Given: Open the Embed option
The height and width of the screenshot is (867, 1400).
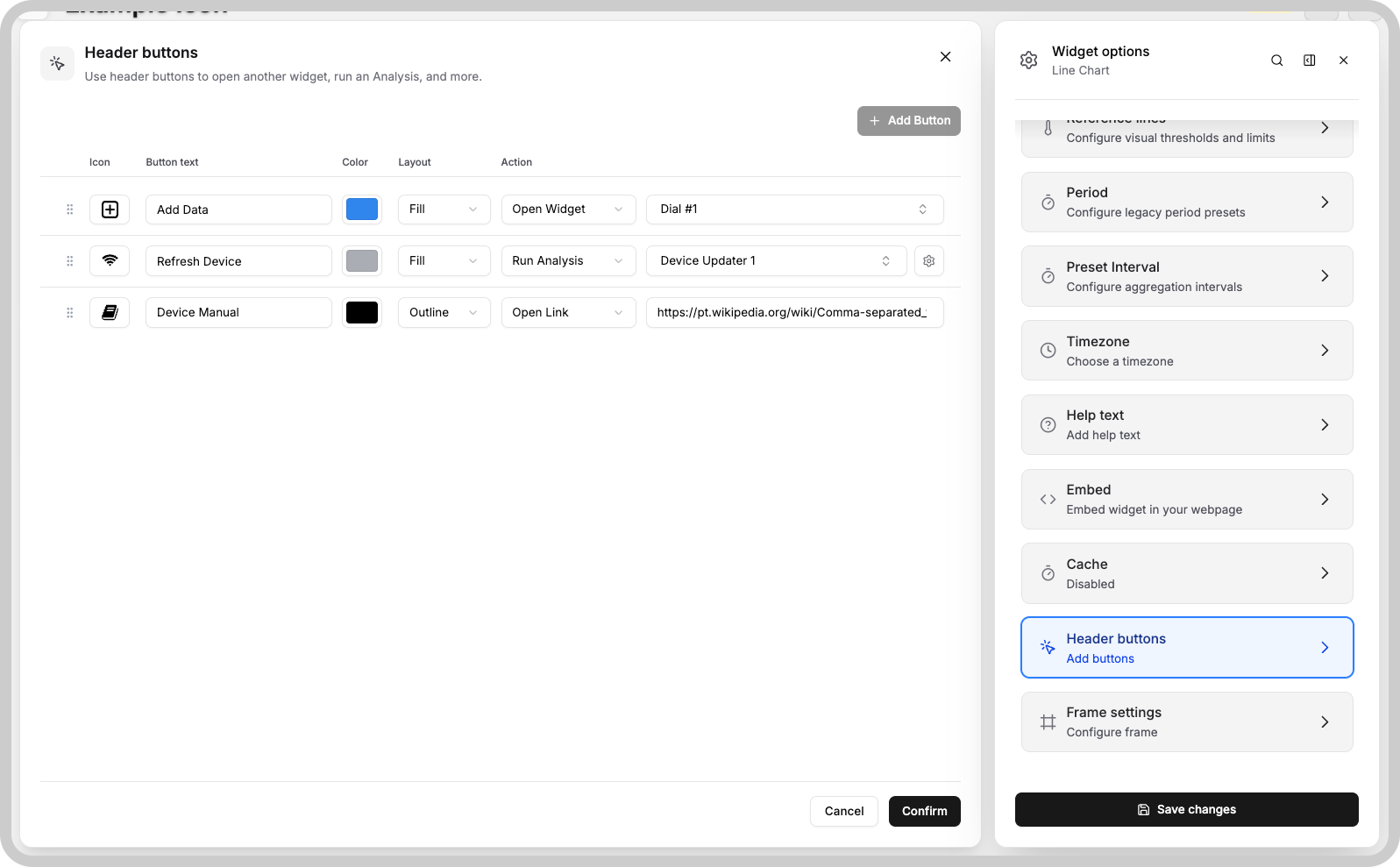Looking at the screenshot, I should 1187,500.
